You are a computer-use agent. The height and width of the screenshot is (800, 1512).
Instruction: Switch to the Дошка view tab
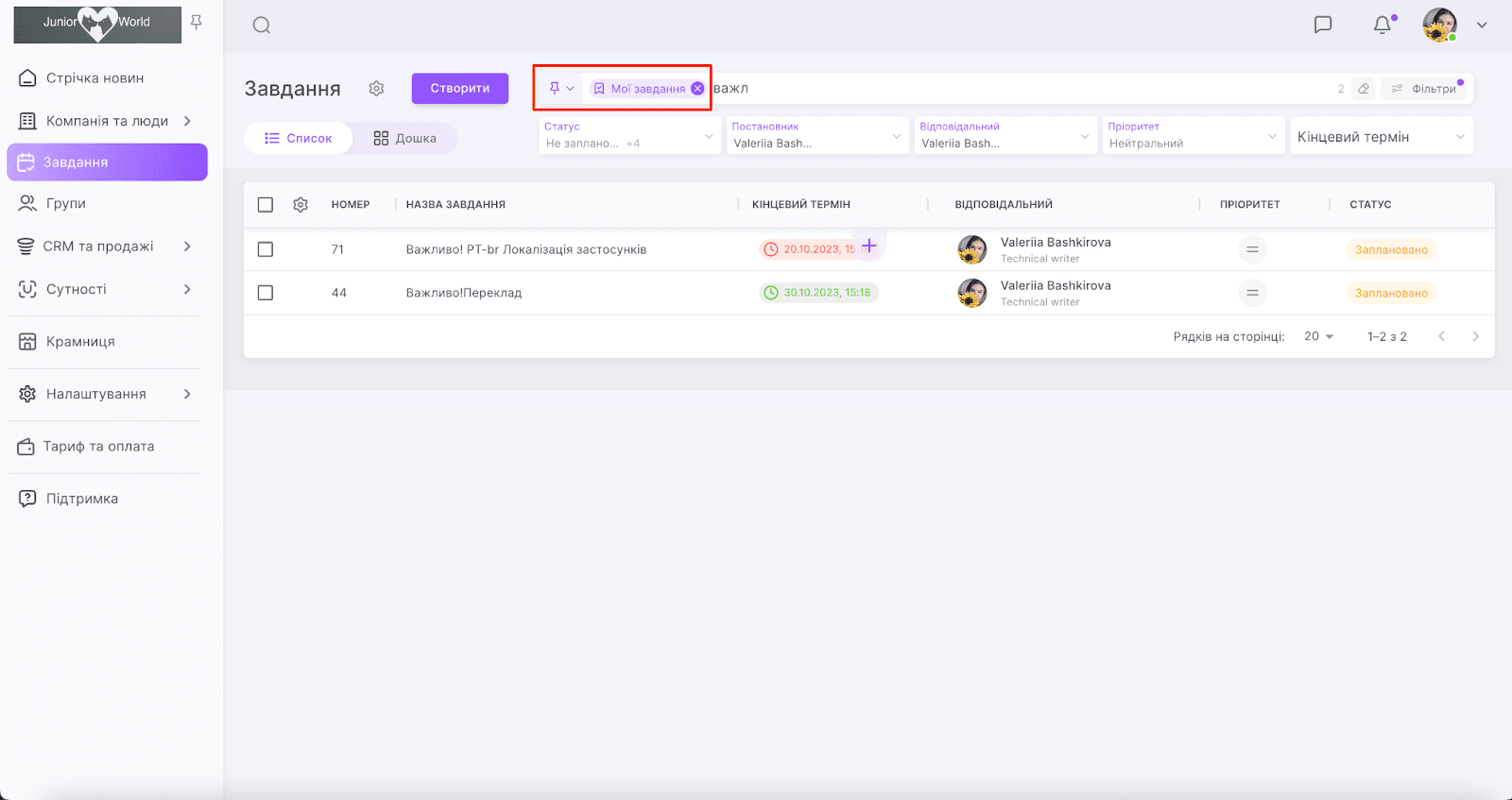pyautogui.click(x=404, y=138)
